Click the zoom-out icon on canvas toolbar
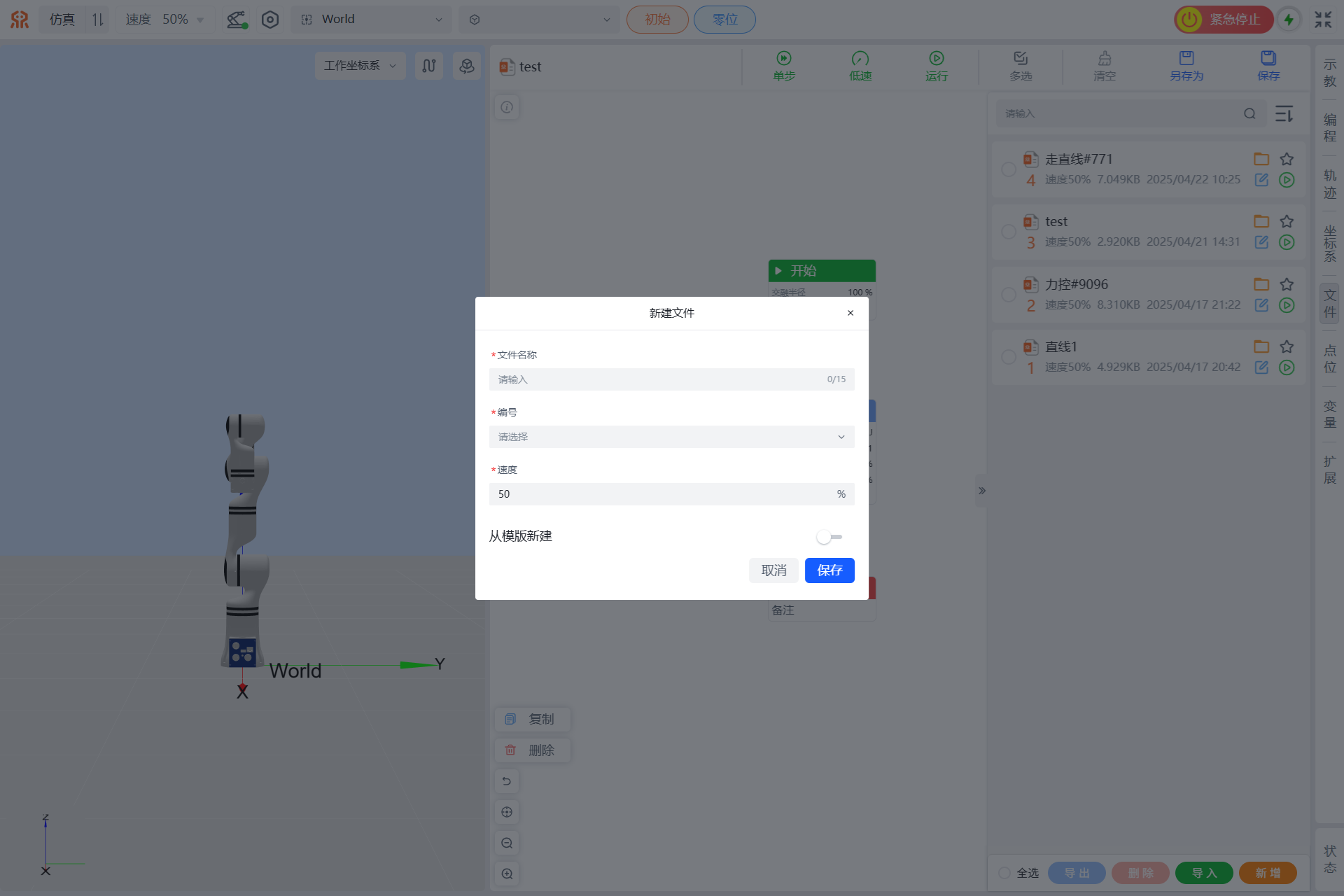 click(x=507, y=843)
